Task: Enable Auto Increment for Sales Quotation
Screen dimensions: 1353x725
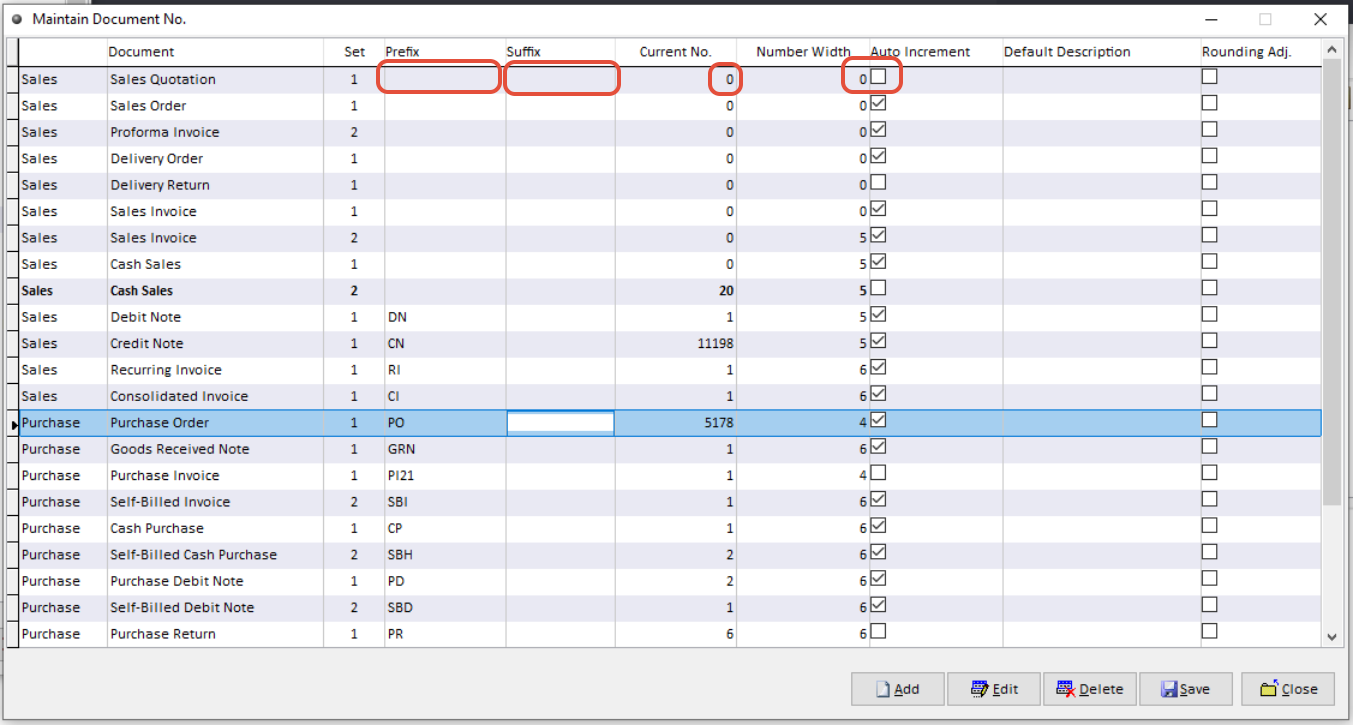Action: (878, 77)
